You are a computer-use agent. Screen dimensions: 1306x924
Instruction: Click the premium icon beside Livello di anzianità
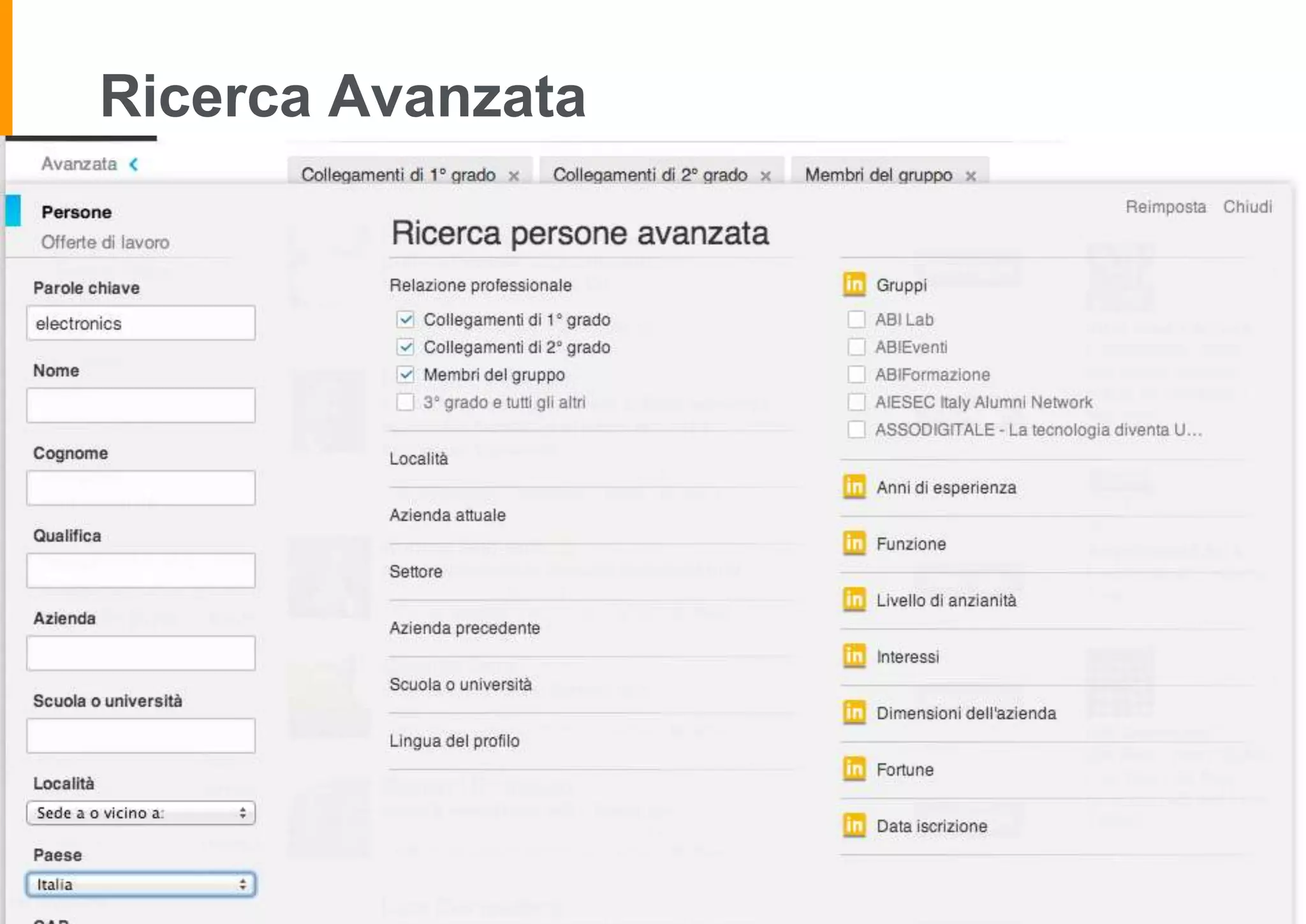pos(854,599)
